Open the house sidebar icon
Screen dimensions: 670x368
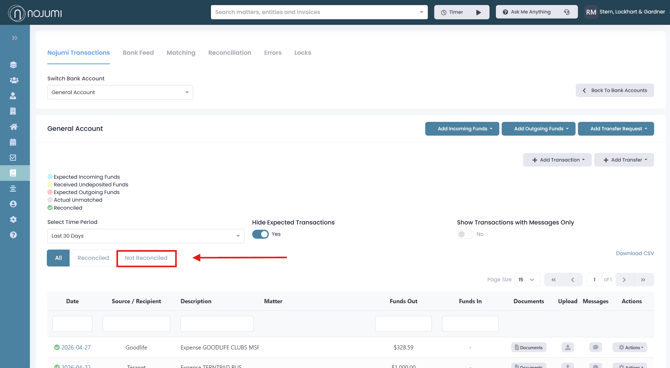coord(14,127)
